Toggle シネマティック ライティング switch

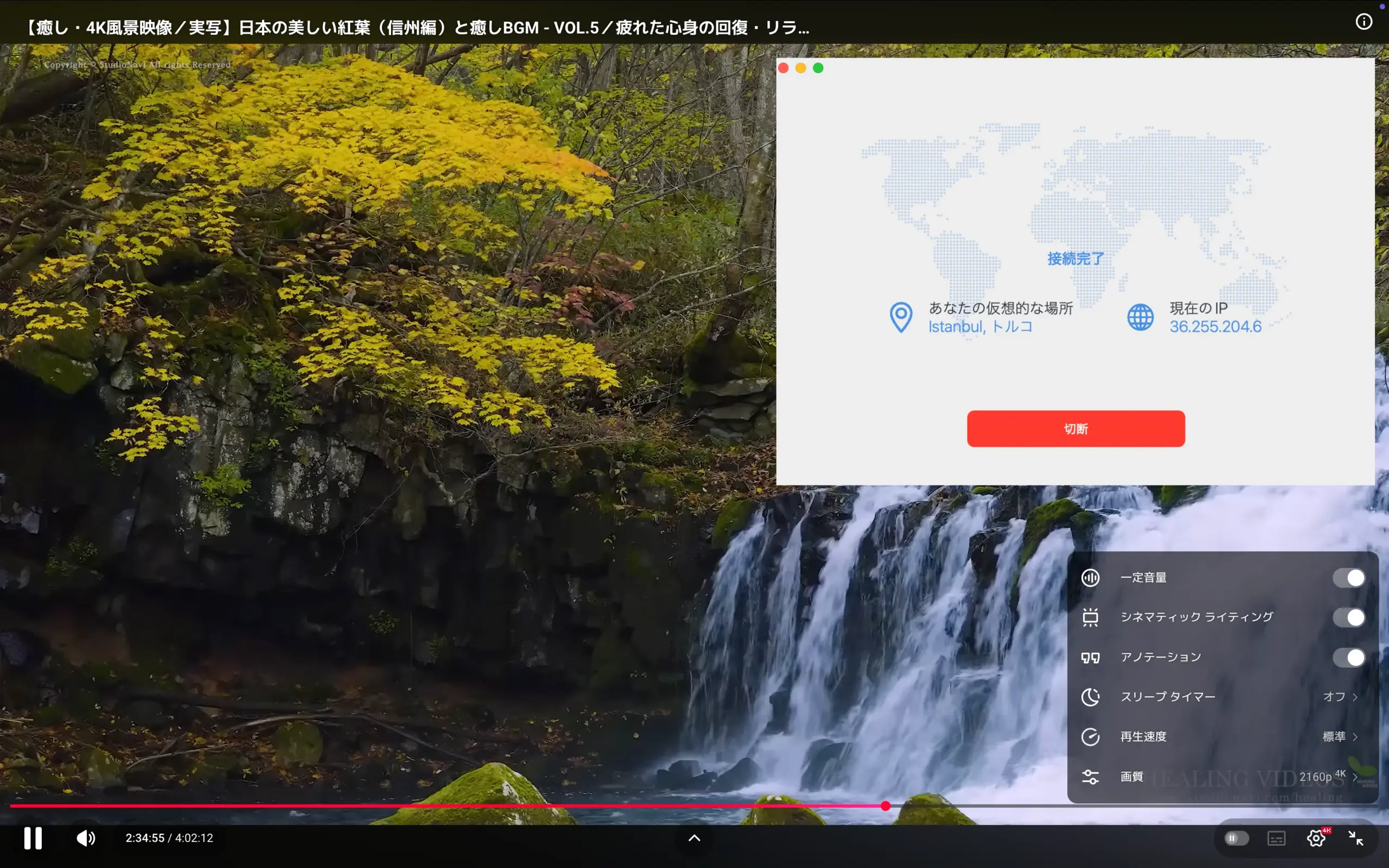pyautogui.click(x=1348, y=618)
